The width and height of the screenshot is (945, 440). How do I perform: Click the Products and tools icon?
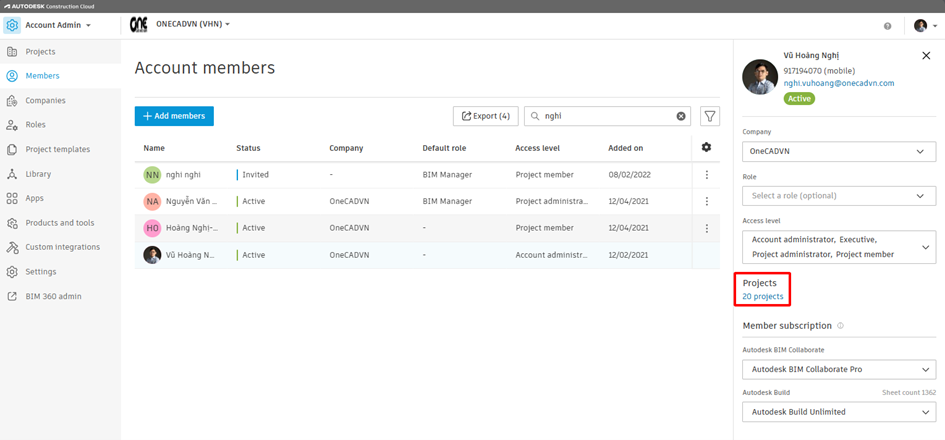(11, 223)
